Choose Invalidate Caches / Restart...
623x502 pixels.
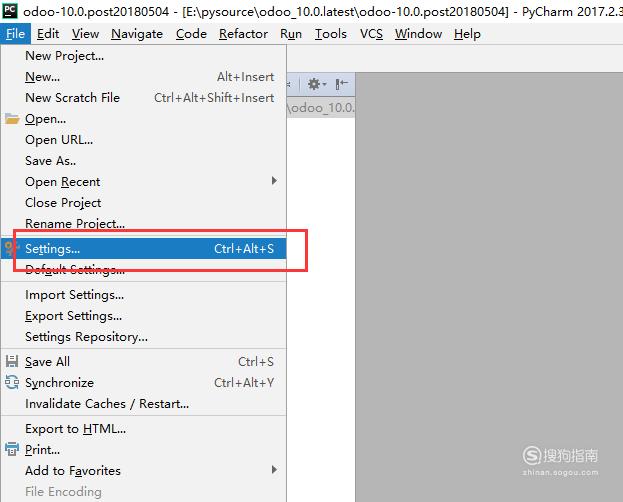pyautogui.click(x=143, y=404)
